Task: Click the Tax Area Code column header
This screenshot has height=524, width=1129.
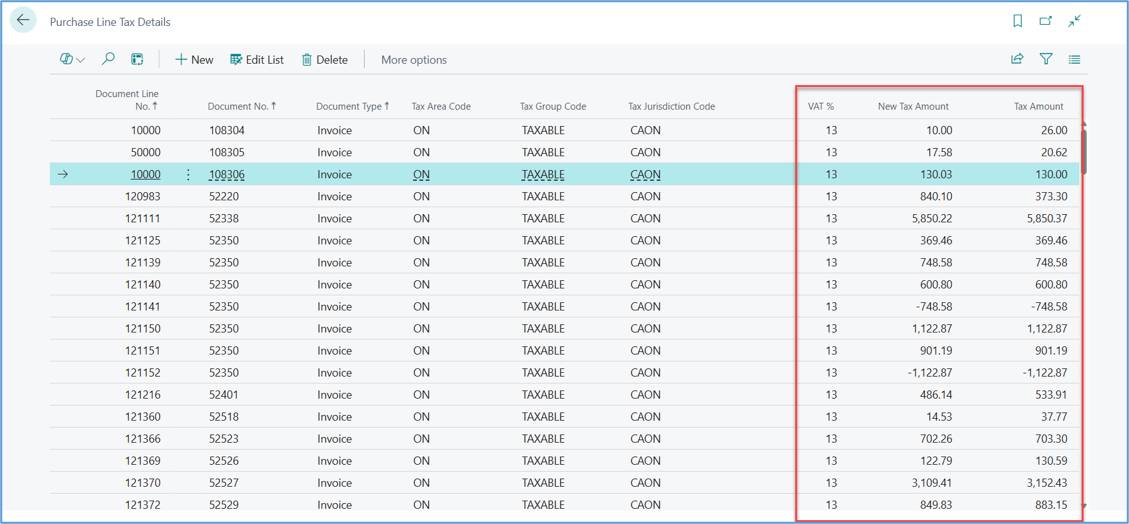Action: (x=441, y=106)
